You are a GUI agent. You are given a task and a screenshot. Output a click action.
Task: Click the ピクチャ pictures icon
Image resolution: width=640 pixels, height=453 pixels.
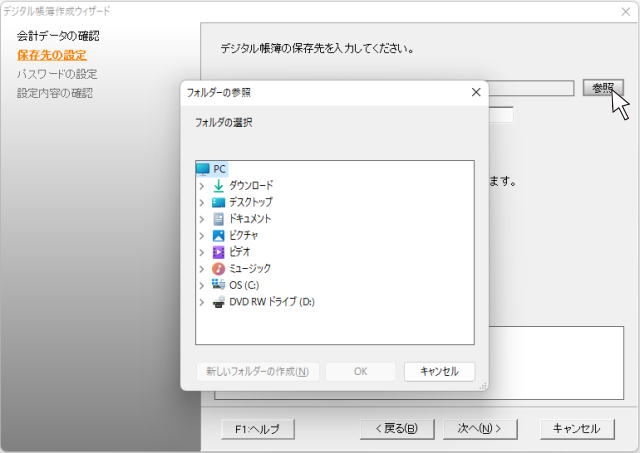pos(218,236)
